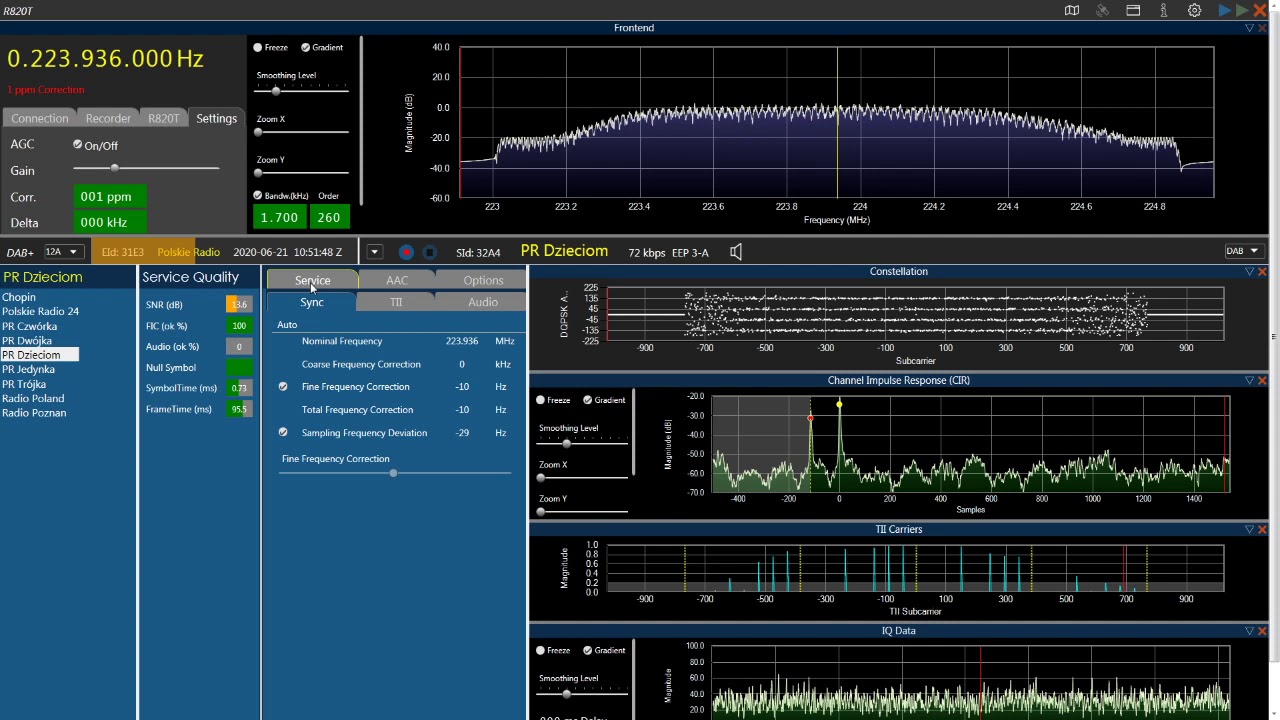Image resolution: width=1280 pixels, height=720 pixels.
Task: Toggle AGC On/Off
Action: click(x=77, y=145)
